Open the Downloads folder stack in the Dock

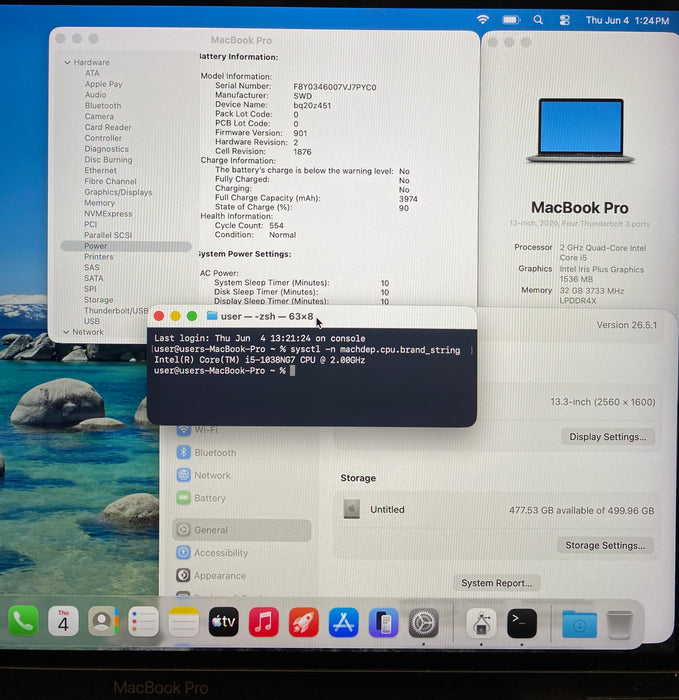579,624
